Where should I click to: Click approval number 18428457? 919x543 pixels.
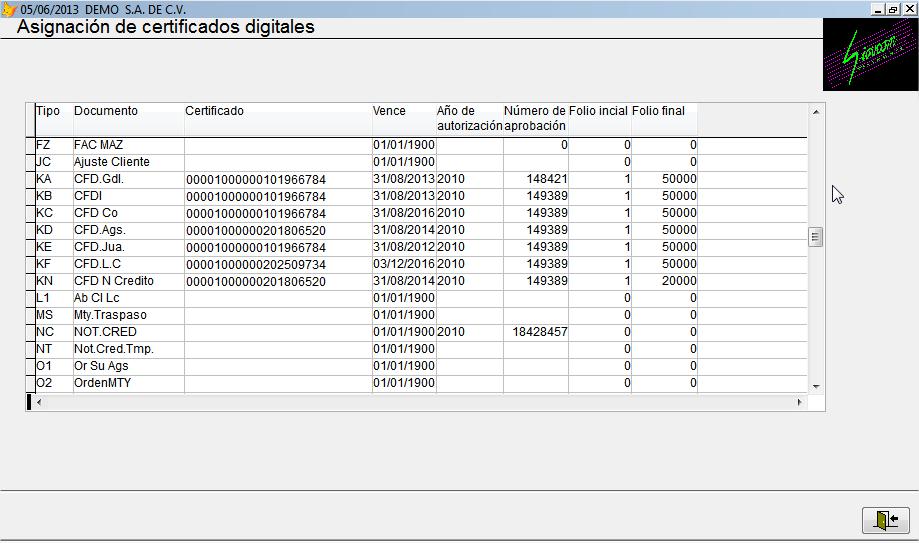536,332
